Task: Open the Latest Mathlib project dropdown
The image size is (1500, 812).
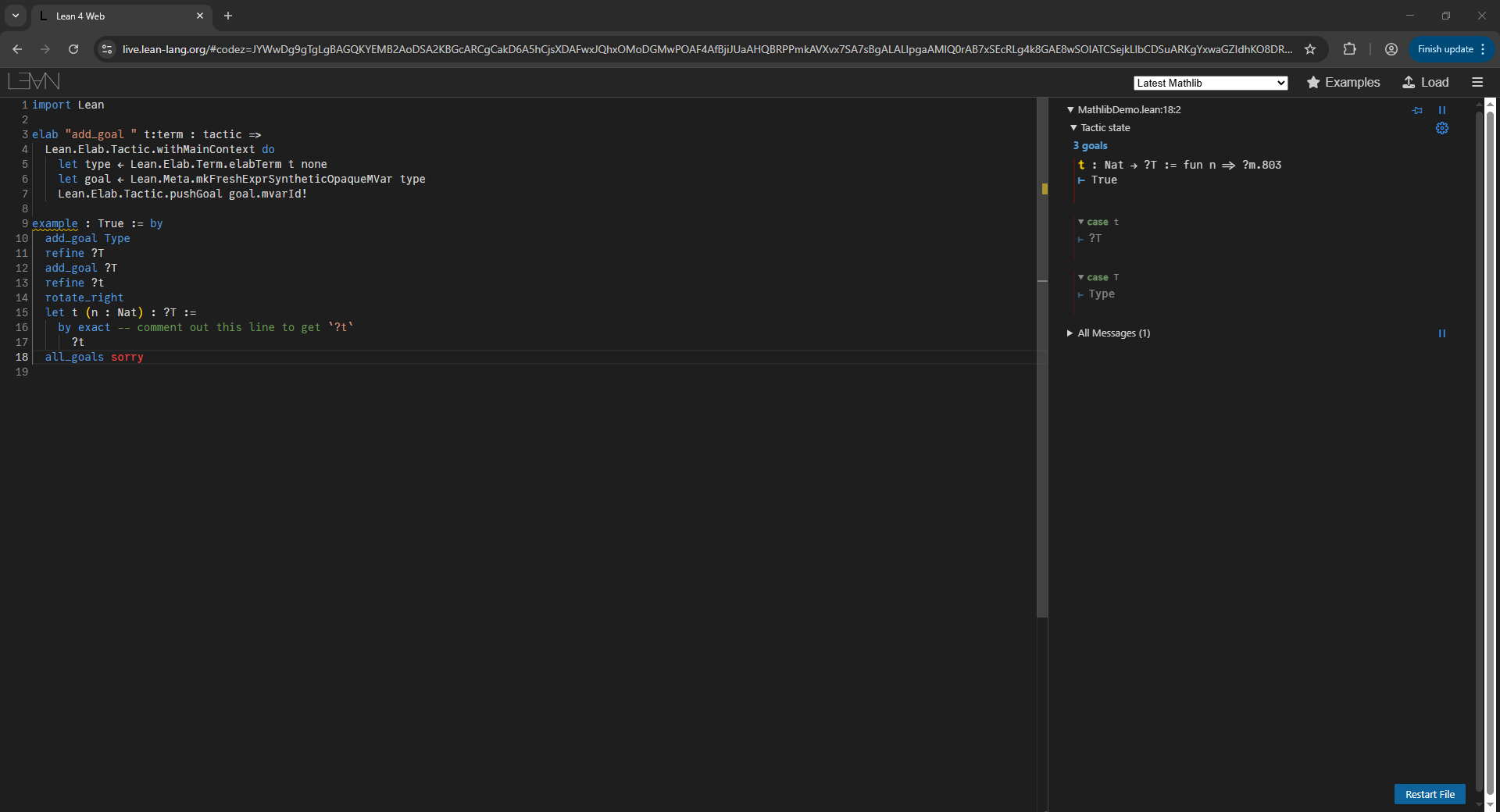Action: (1210, 83)
